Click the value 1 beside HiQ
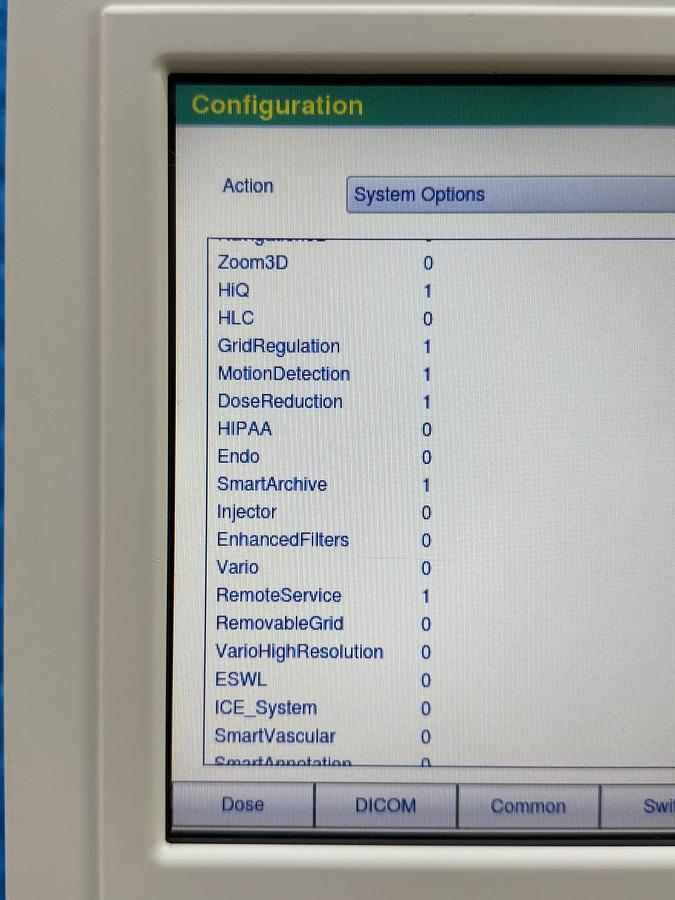675x900 pixels. click(x=428, y=291)
